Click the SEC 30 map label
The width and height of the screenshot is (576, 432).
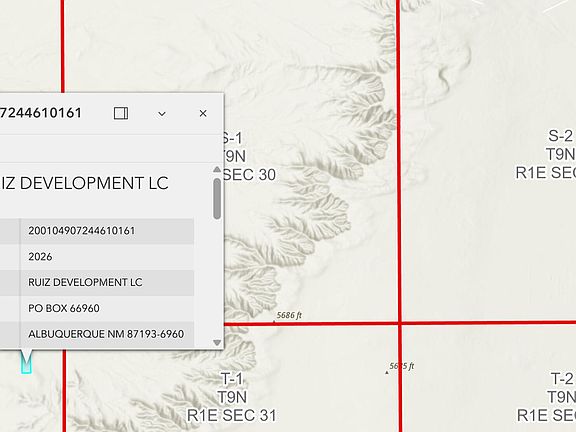point(249,174)
